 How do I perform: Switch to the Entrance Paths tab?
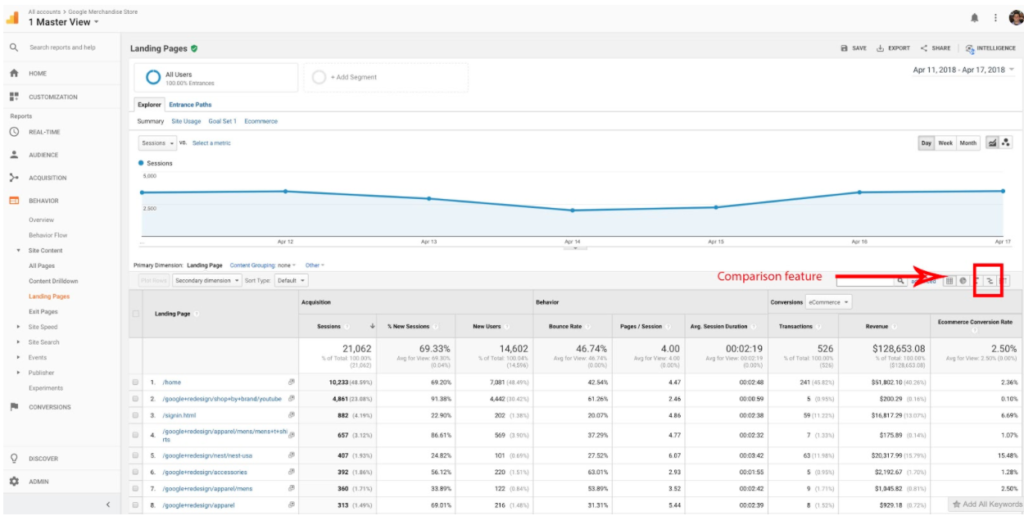point(190,105)
